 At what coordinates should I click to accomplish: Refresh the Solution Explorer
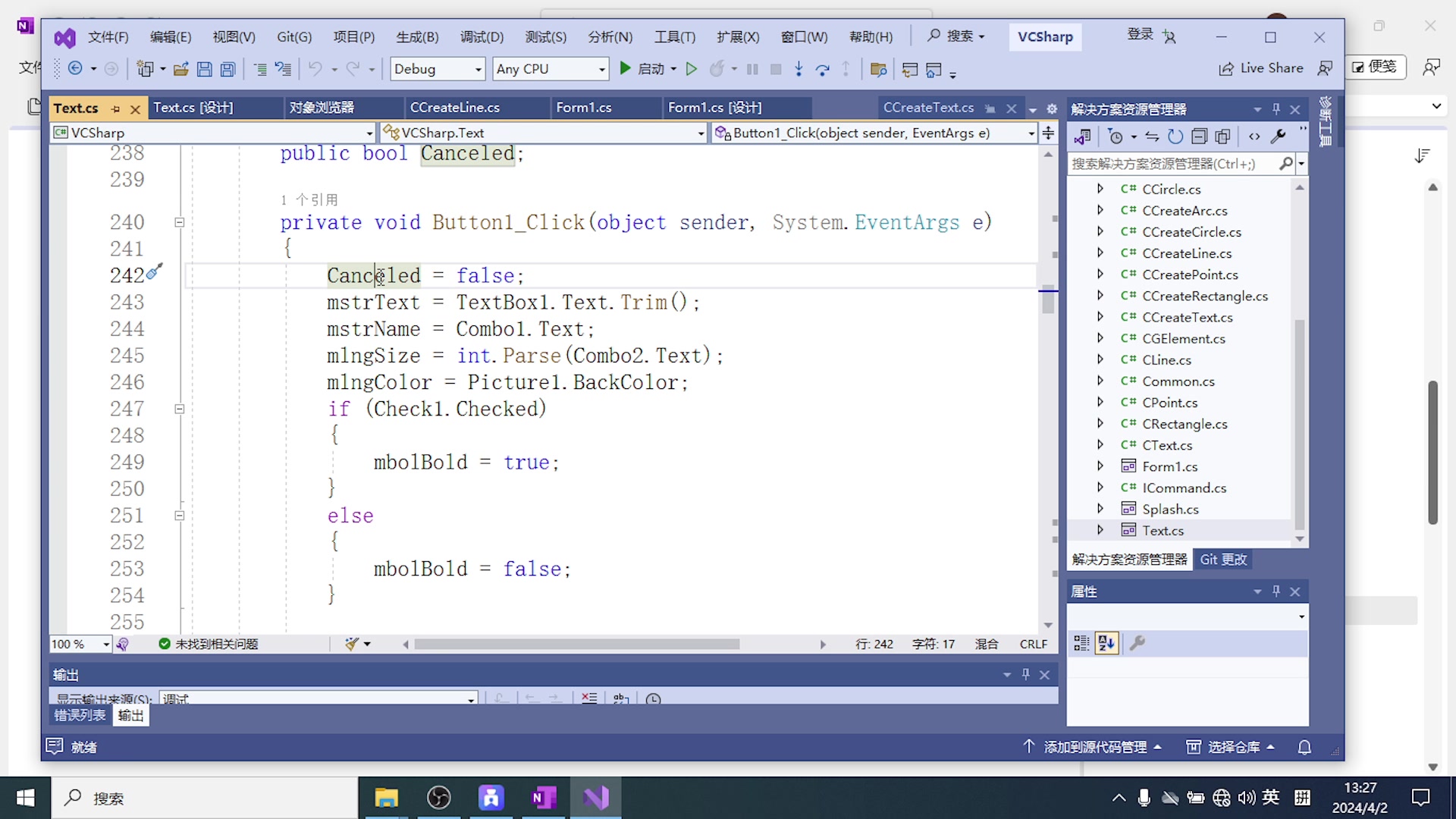pyautogui.click(x=1175, y=136)
